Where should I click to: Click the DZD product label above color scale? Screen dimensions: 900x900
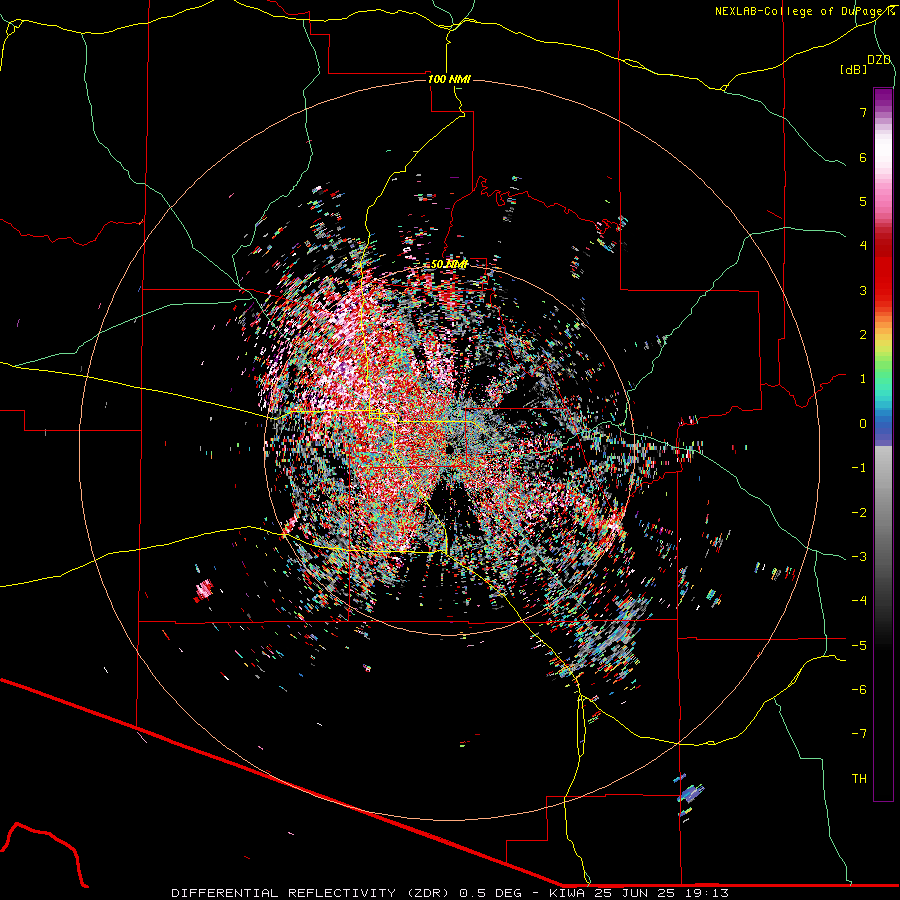click(879, 60)
